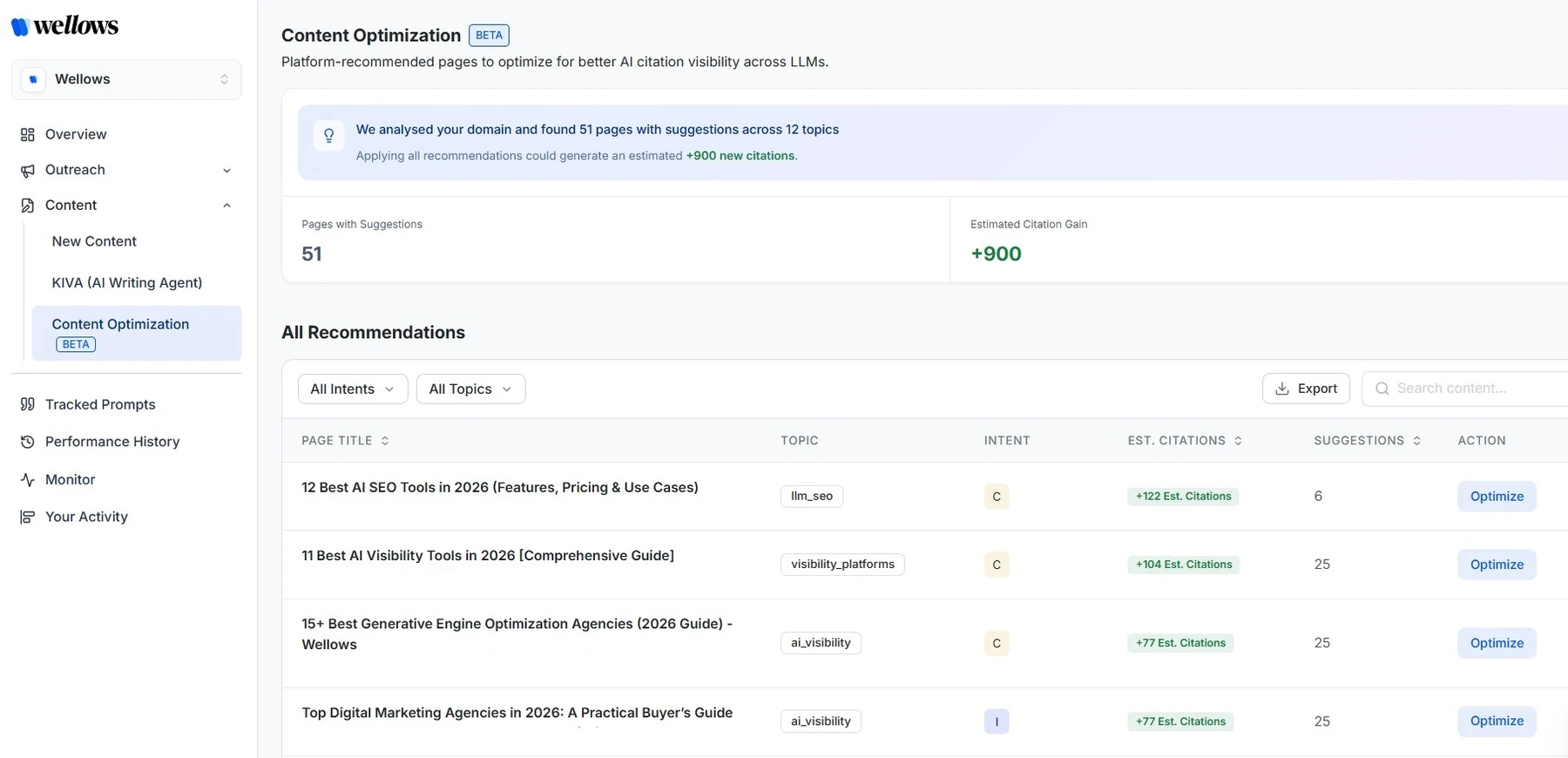Optimize 12 Best AI SEO Tools page

pyautogui.click(x=1497, y=497)
